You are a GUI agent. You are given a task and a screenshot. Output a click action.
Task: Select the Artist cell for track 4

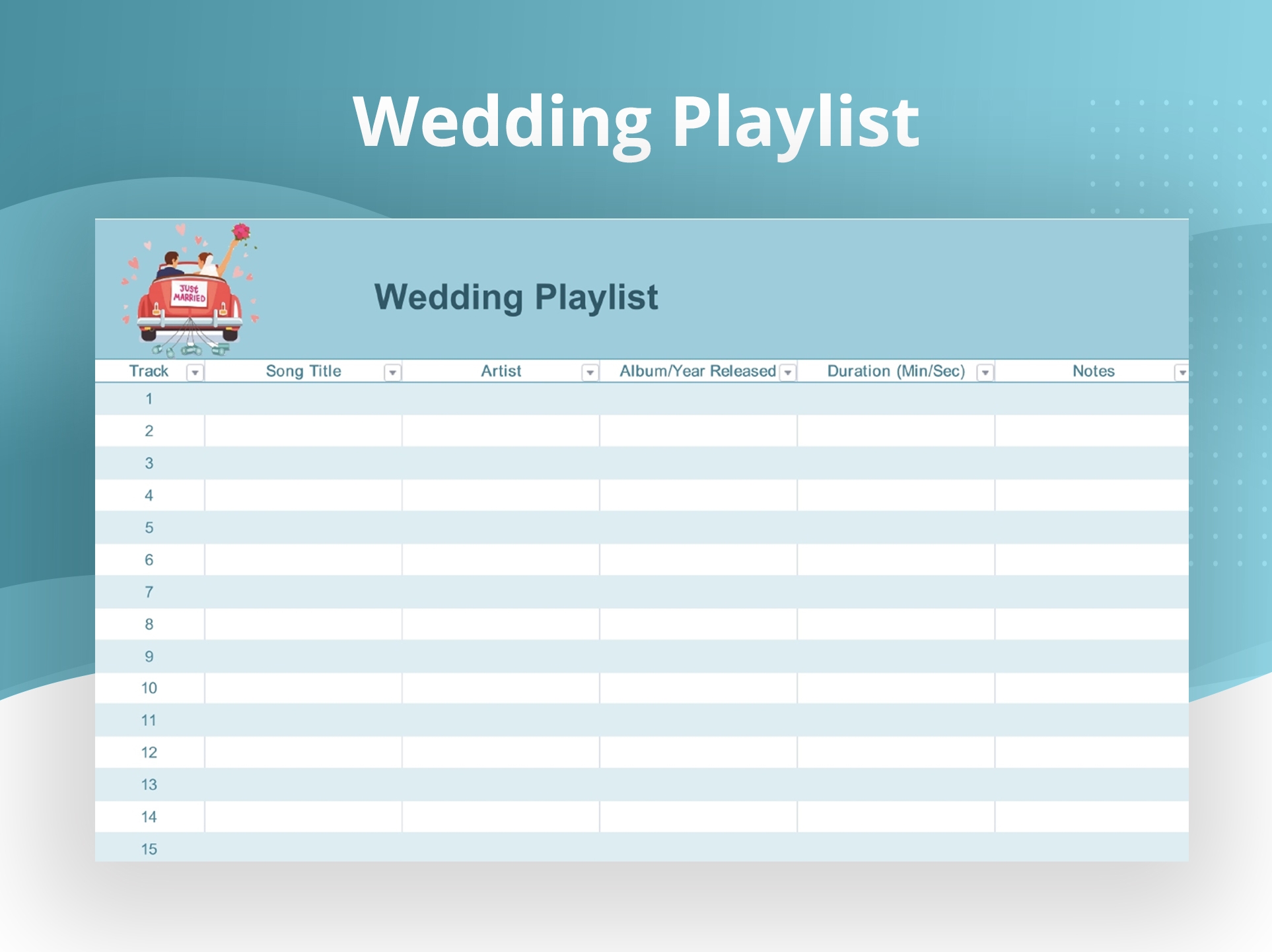pyautogui.click(x=501, y=495)
